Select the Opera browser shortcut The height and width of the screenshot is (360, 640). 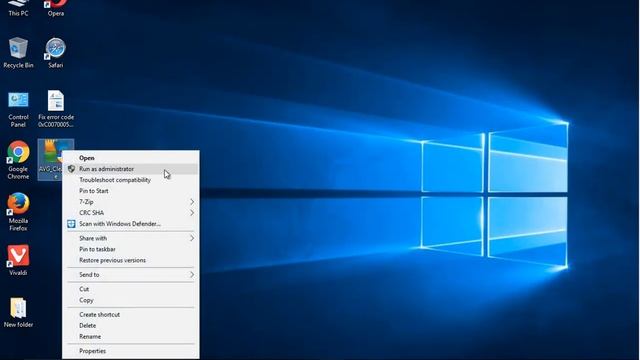coord(56,8)
